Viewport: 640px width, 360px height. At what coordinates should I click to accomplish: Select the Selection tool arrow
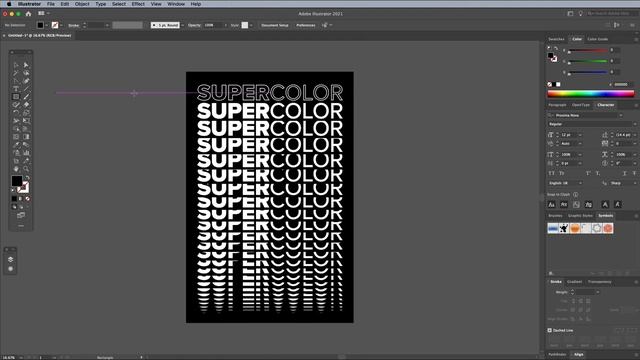pyautogui.click(x=16, y=65)
